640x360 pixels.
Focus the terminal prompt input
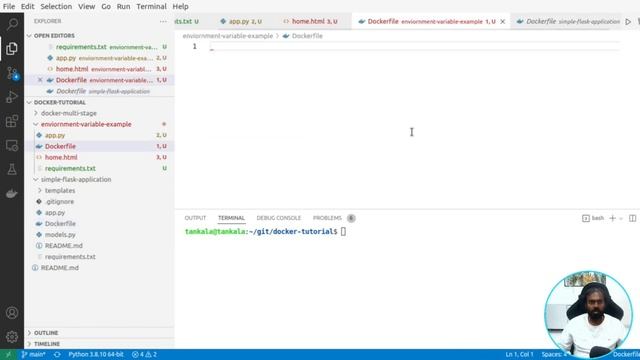343,232
